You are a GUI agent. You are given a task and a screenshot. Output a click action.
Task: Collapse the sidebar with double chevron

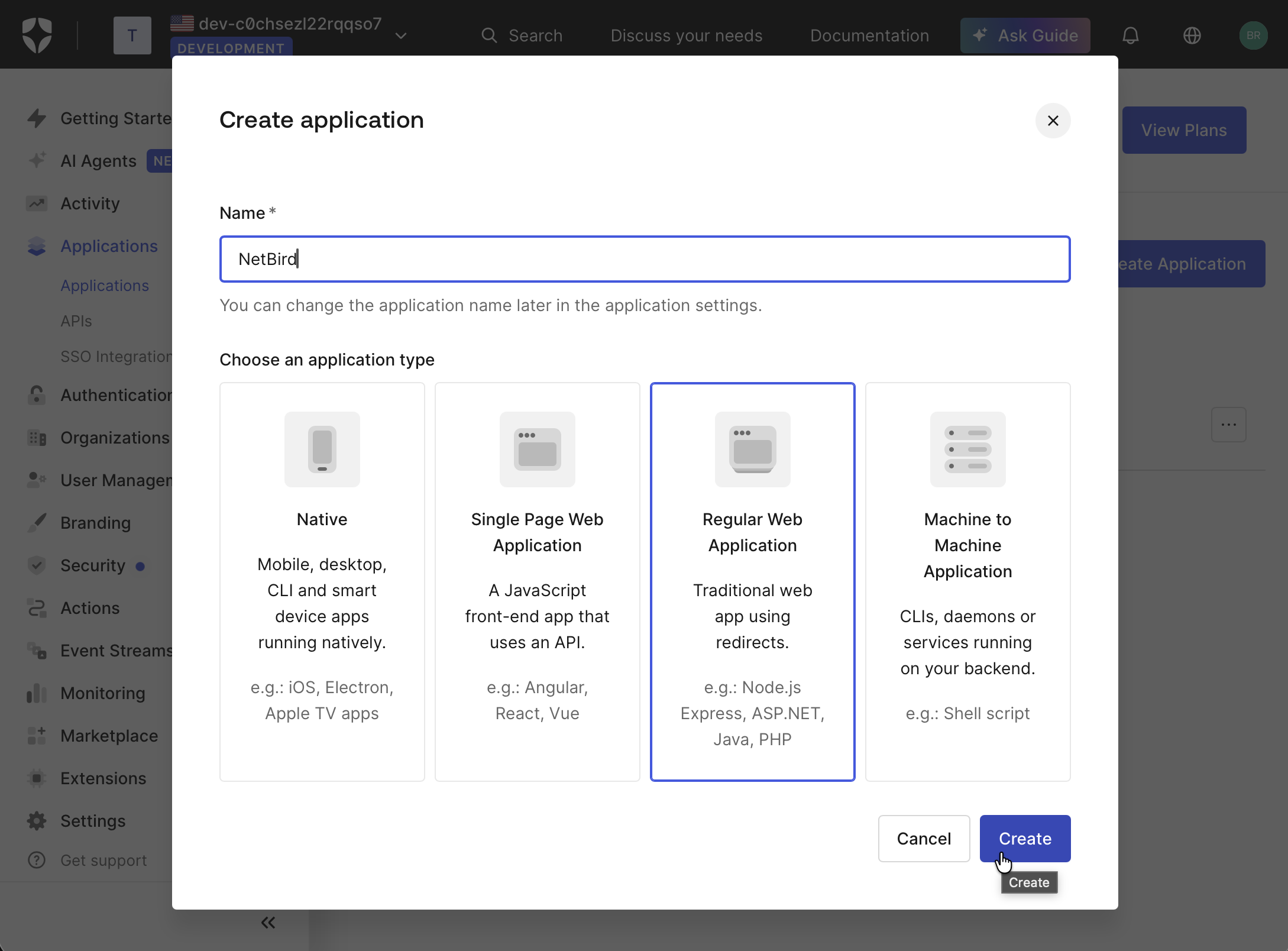[x=268, y=922]
